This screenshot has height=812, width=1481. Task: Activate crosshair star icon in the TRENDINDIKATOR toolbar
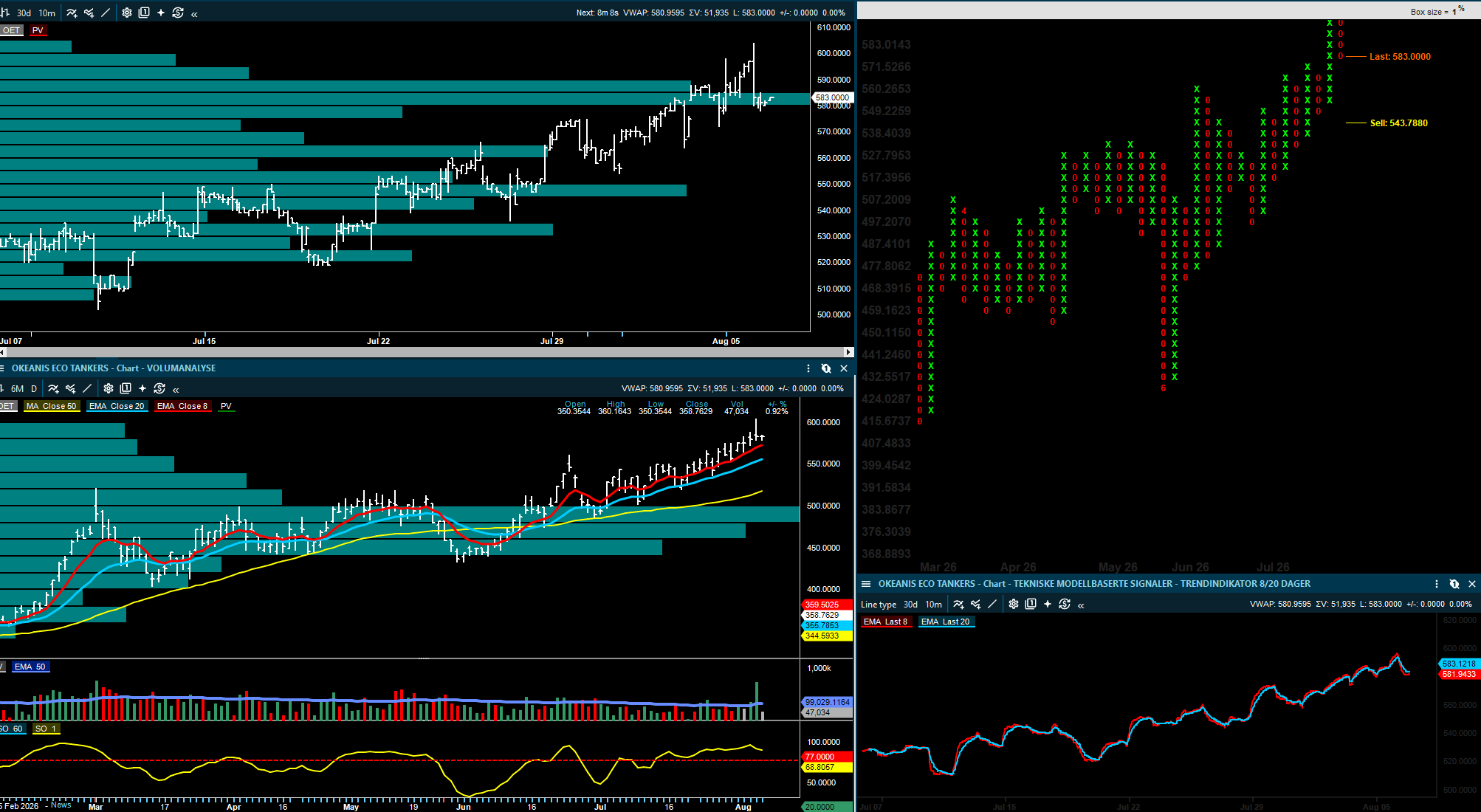coord(1048,604)
